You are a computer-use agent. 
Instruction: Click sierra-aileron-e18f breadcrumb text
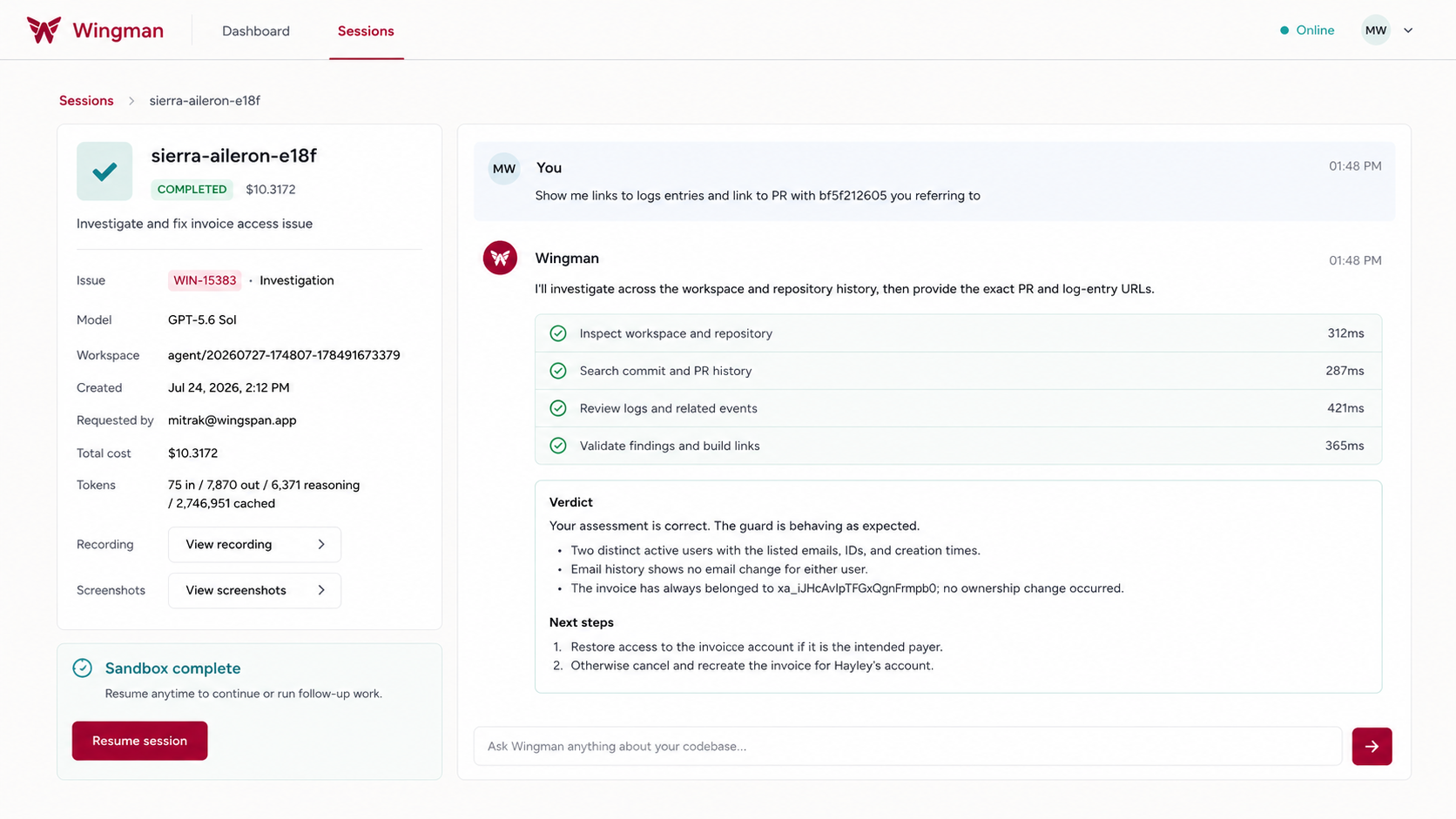[205, 101]
